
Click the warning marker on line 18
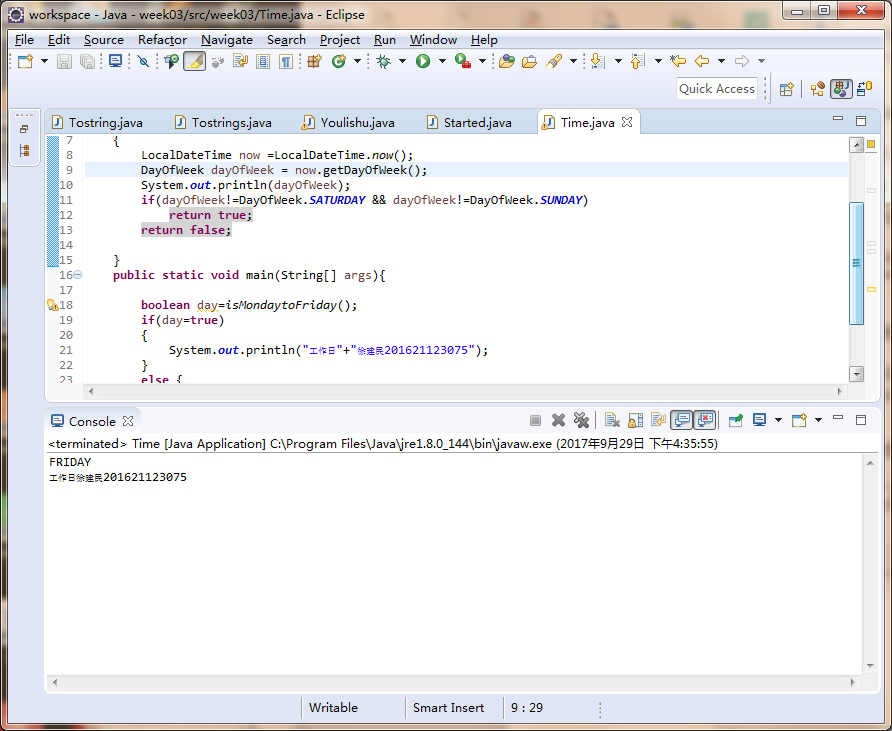click(52, 305)
